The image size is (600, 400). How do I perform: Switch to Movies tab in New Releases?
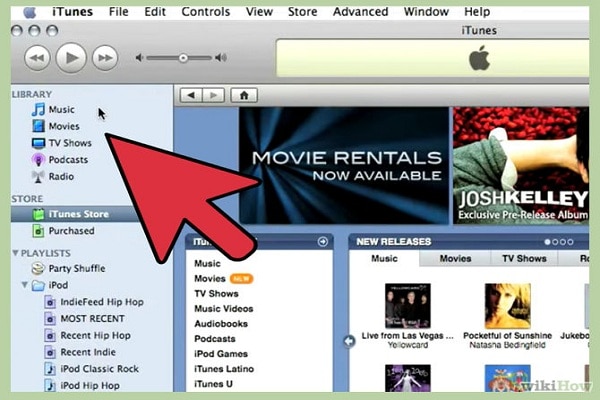coord(455,258)
